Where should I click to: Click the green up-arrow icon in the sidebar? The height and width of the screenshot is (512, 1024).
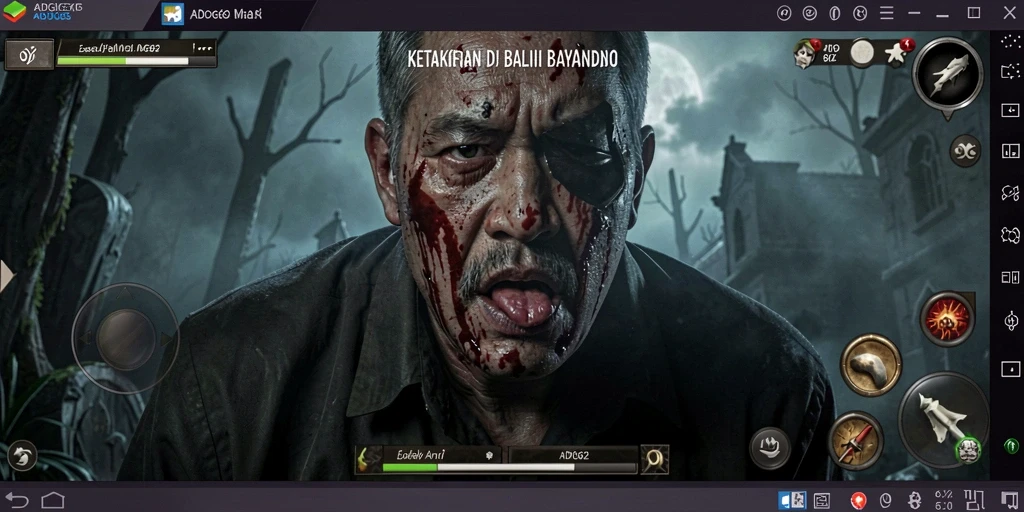tap(1011, 446)
